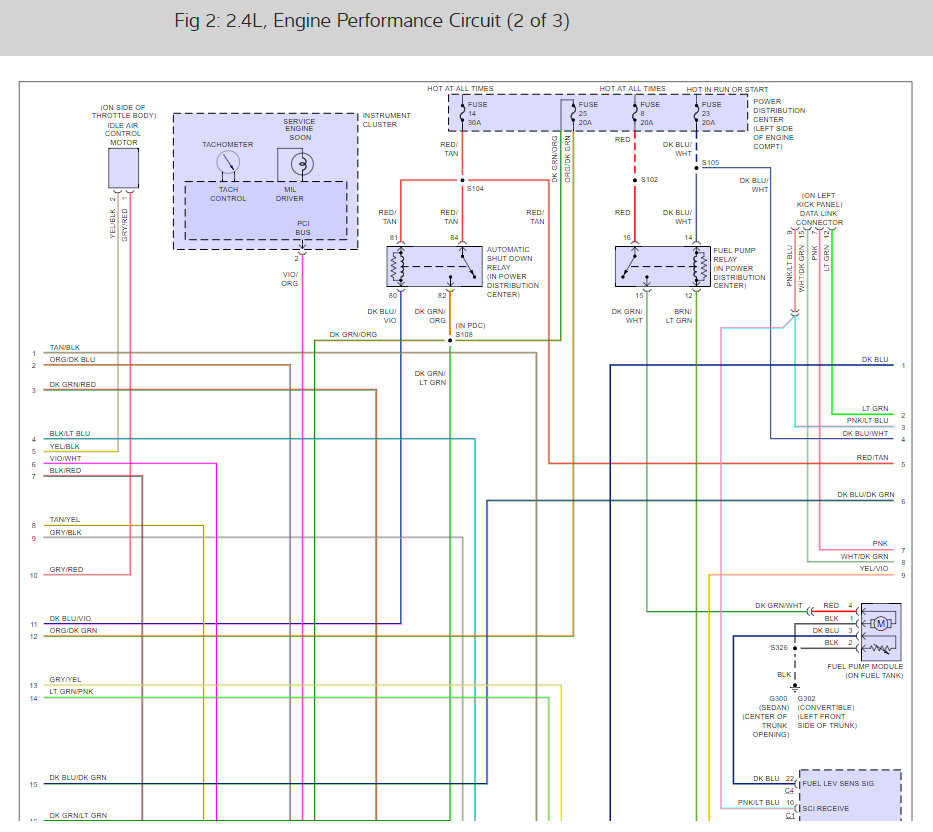Screen dimensions: 933x832
Task: Click the S326 splice label
Action: [x=779, y=648]
